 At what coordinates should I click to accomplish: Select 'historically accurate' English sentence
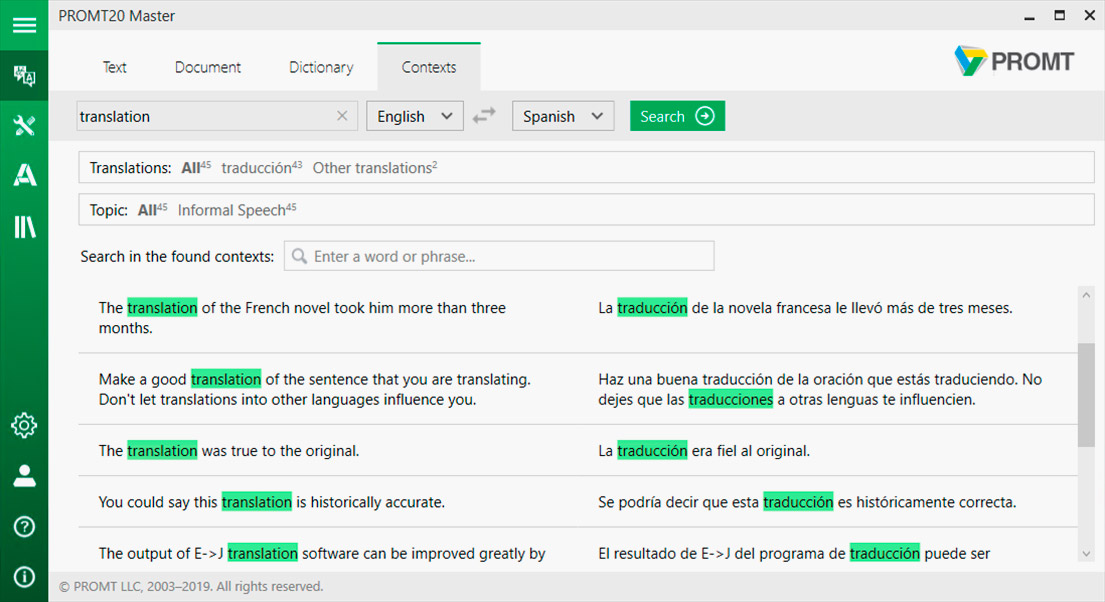point(271,502)
